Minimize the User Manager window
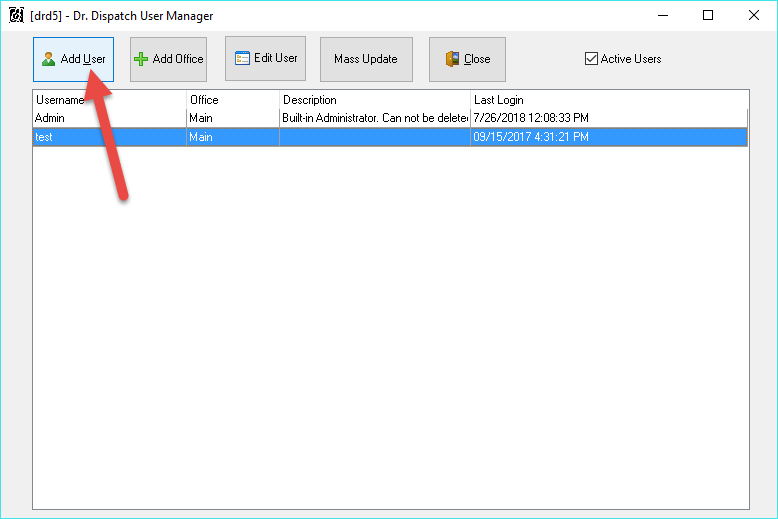Image resolution: width=778 pixels, height=519 pixels. [663, 15]
